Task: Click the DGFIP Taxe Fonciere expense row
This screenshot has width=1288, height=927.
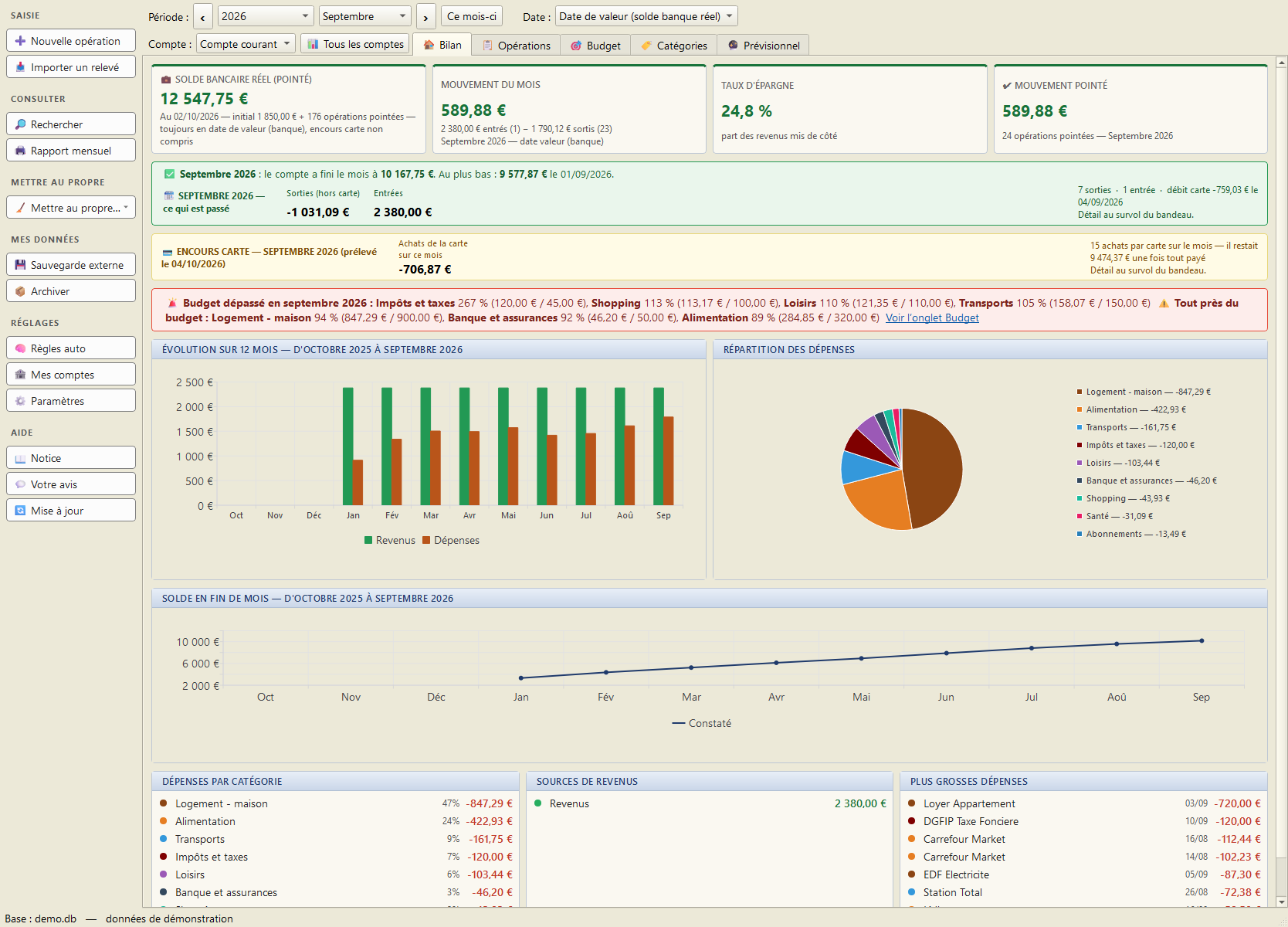Action: click(1084, 821)
